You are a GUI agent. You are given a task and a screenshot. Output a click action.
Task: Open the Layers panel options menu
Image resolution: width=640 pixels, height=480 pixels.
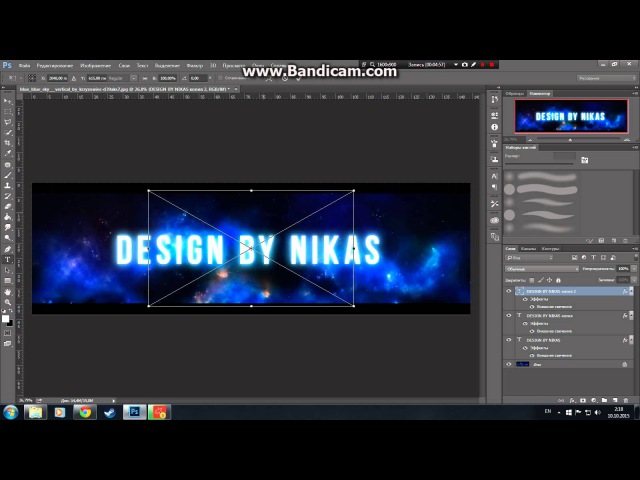(x=635, y=248)
